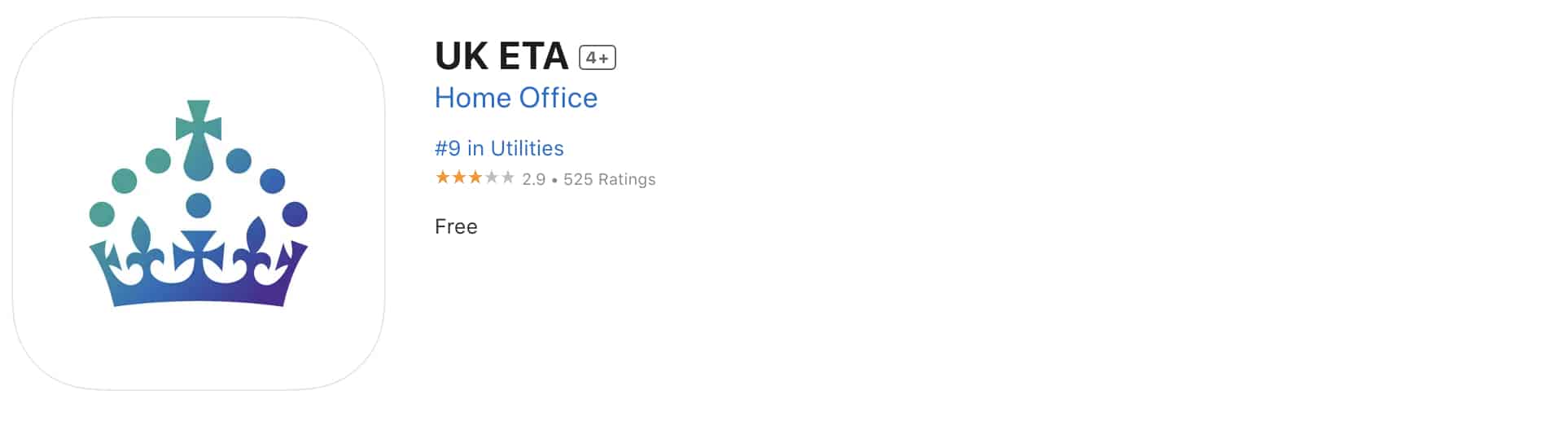This screenshot has height=443, width=1568.
Task: Click the UK ETA app title
Action: [x=501, y=56]
